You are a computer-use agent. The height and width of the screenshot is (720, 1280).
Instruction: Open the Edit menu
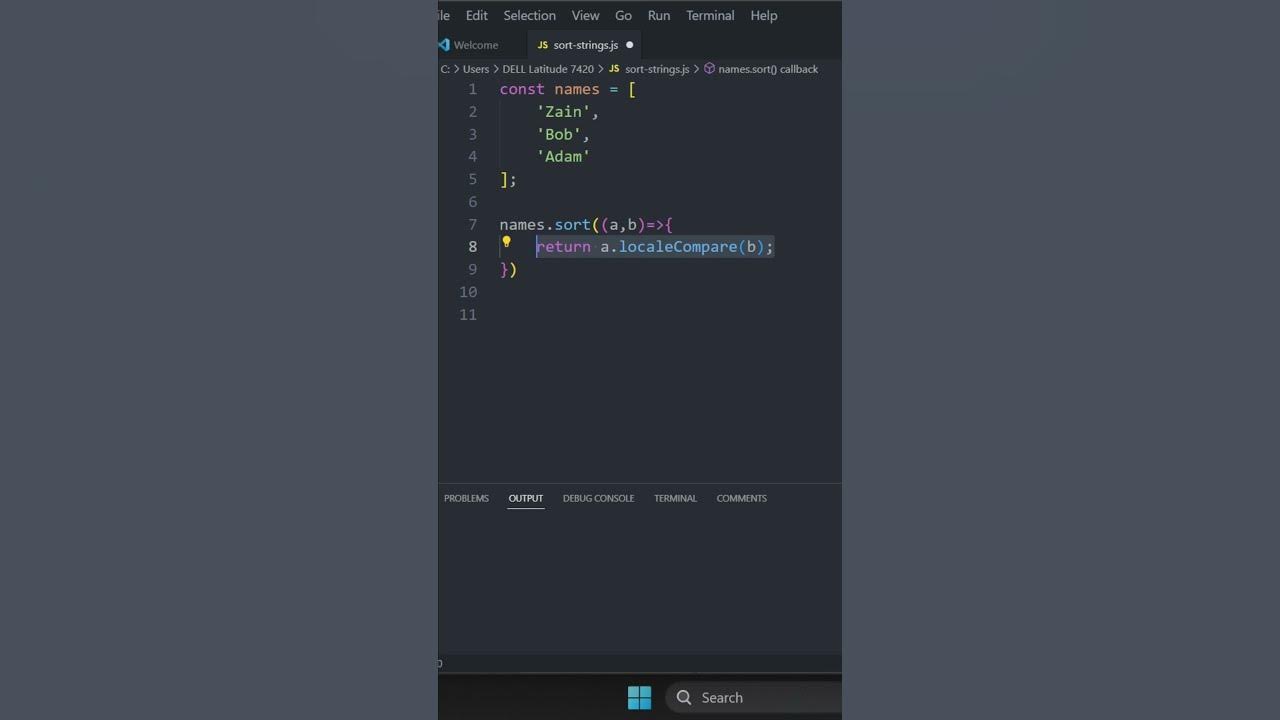[x=476, y=15]
